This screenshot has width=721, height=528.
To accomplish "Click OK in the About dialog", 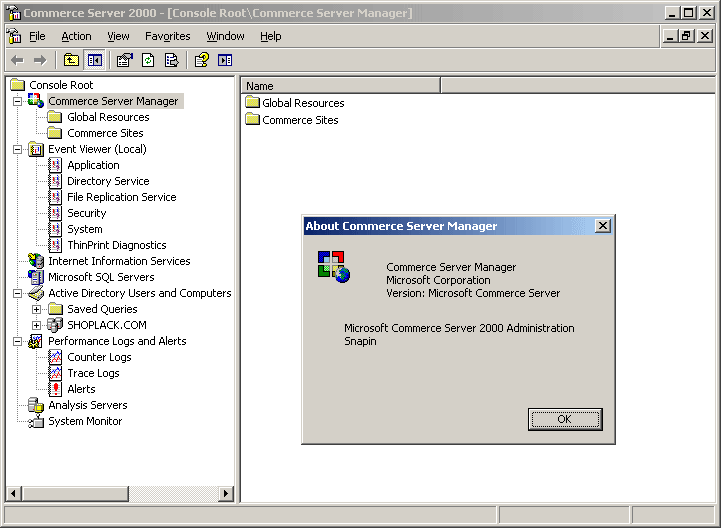I will pyautogui.click(x=565, y=419).
